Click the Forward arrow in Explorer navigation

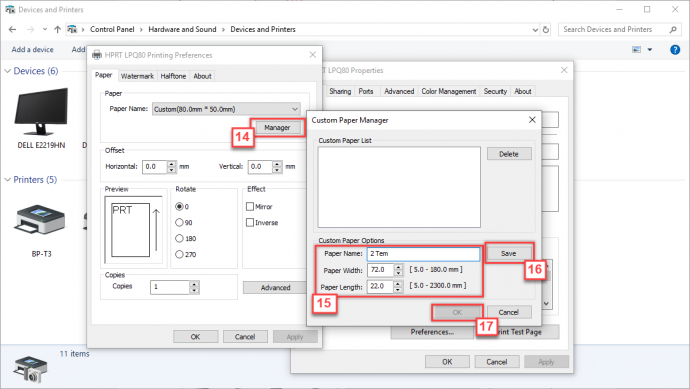click(x=30, y=29)
